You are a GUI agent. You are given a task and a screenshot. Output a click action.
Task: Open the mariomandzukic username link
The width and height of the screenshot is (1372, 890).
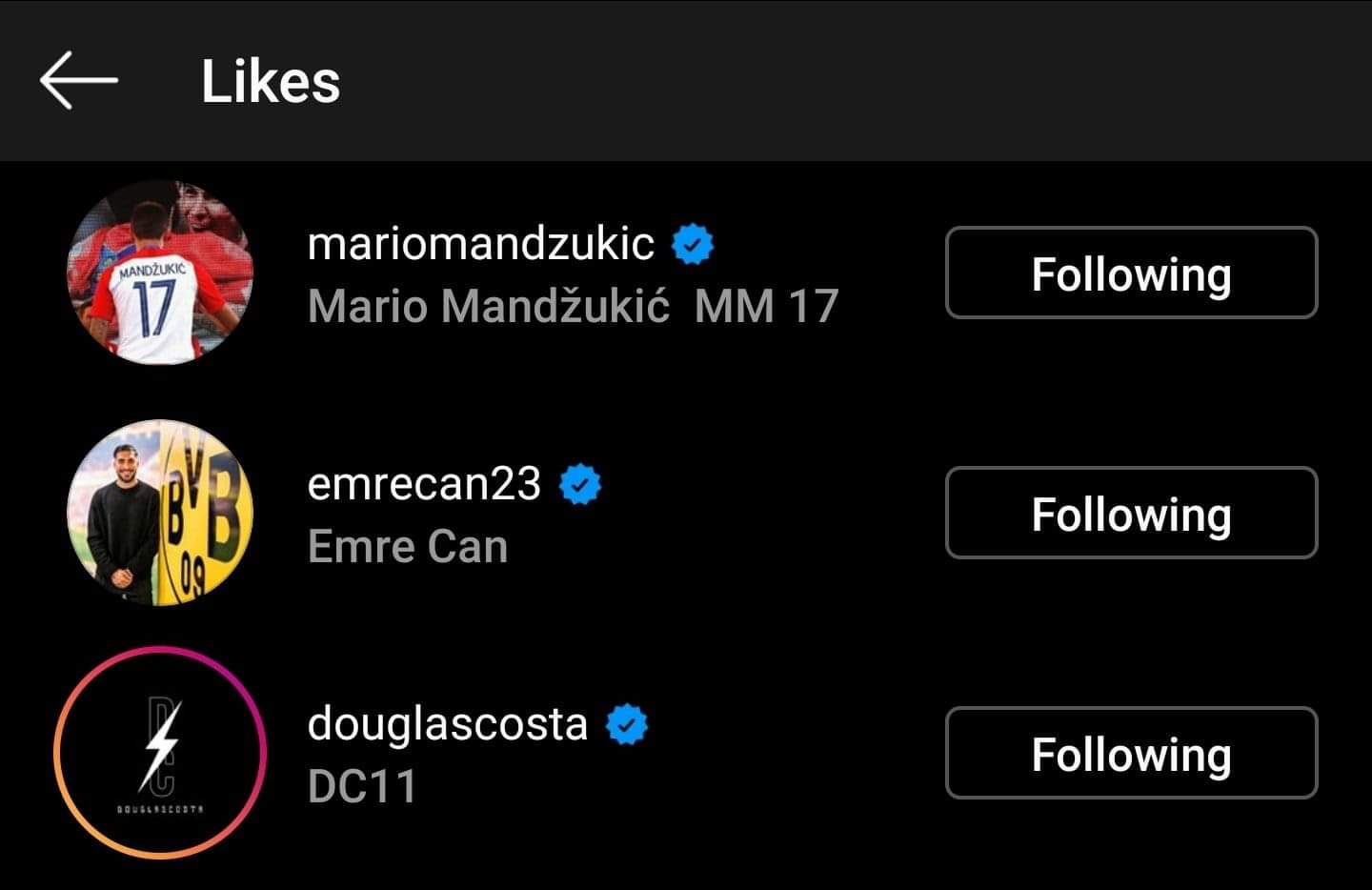(x=480, y=244)
